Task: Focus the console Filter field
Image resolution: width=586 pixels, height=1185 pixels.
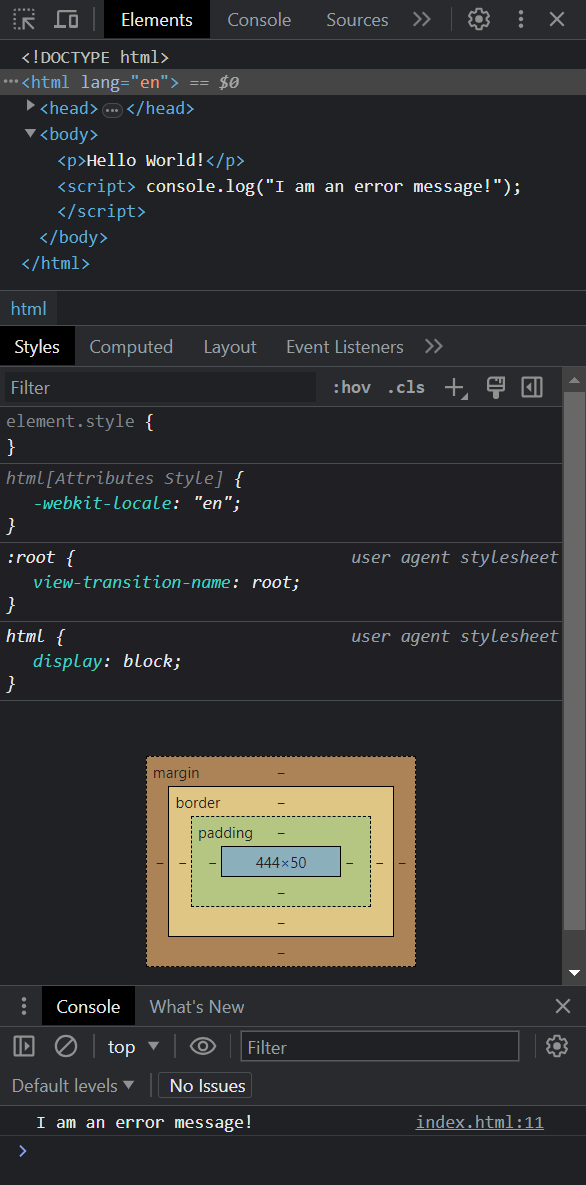Action: (380, 1047)
